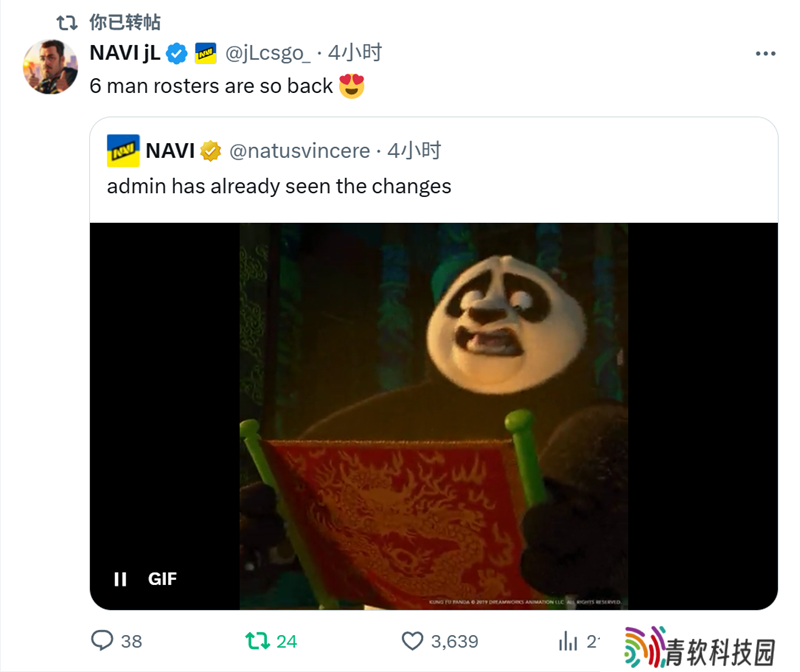Click the reply comment bubble icon
The width and height of the screenshot is (800, 672).
102,640
